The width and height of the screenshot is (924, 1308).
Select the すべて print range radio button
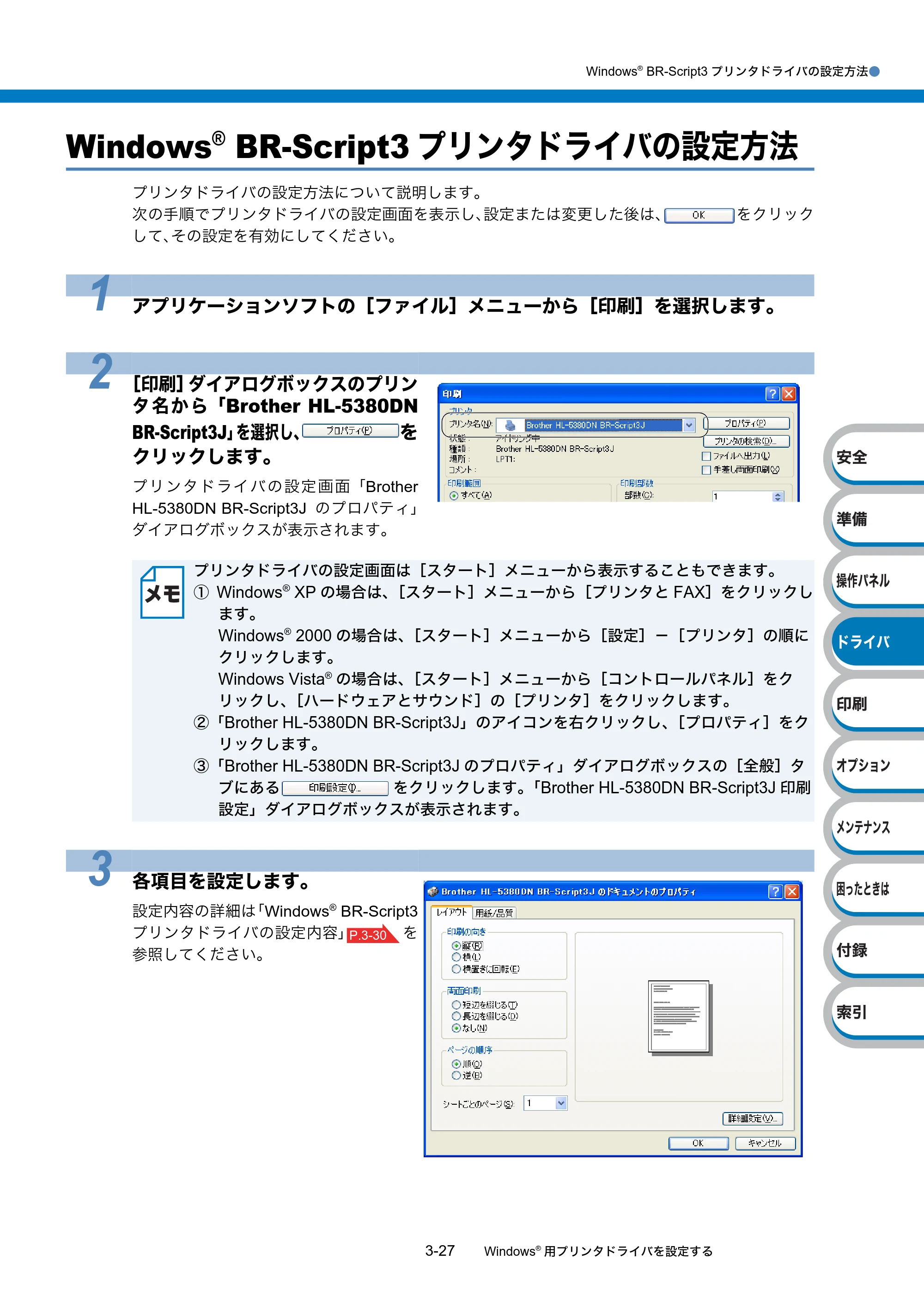pos(454,496)
